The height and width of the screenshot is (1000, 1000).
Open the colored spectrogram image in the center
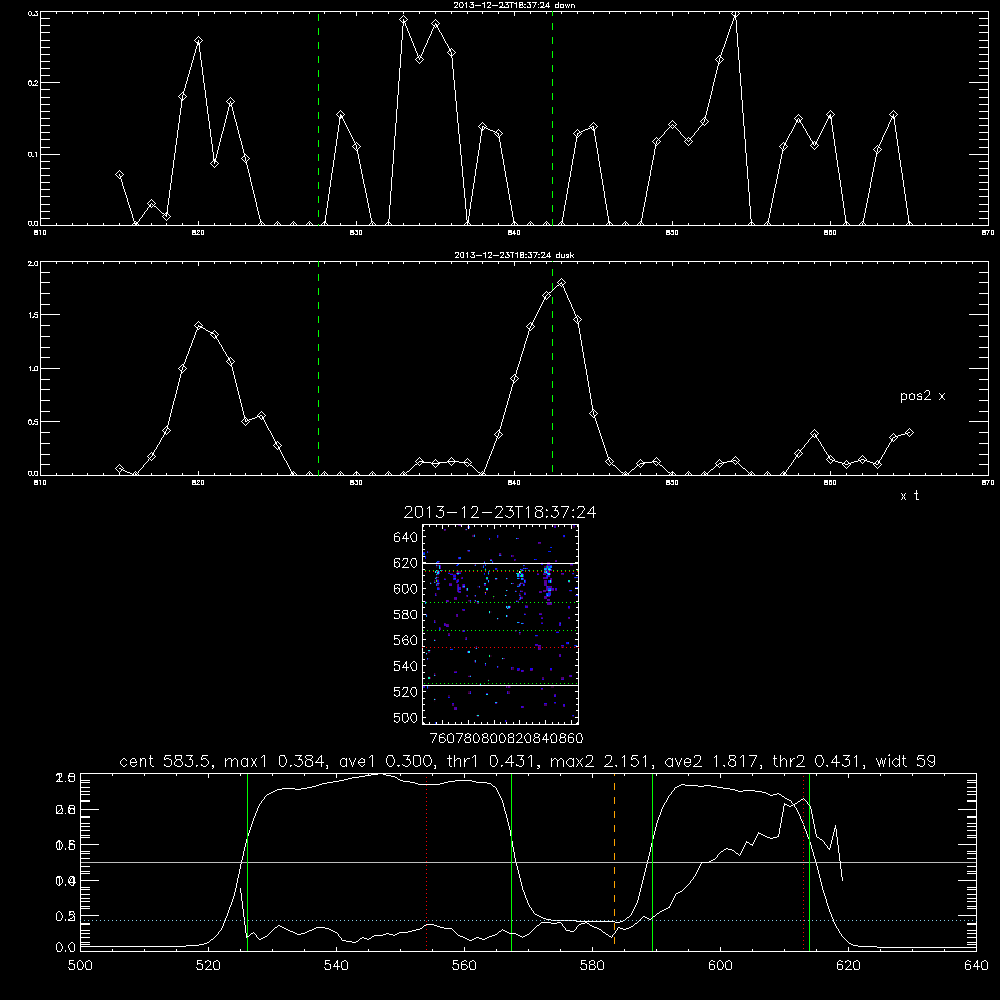[x=500, y=624]
